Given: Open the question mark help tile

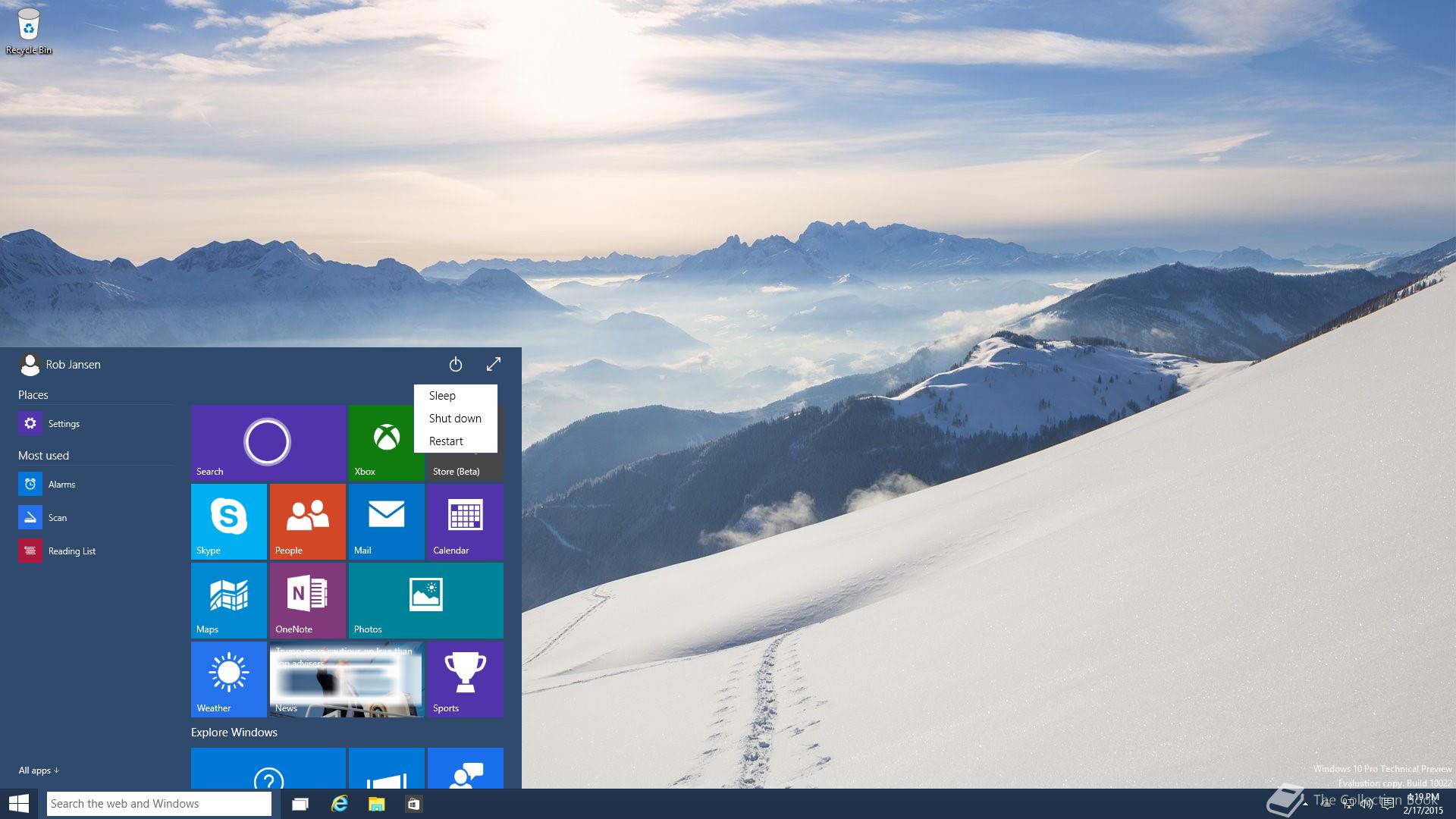Looking at the screenshot, I should (268, 768).
